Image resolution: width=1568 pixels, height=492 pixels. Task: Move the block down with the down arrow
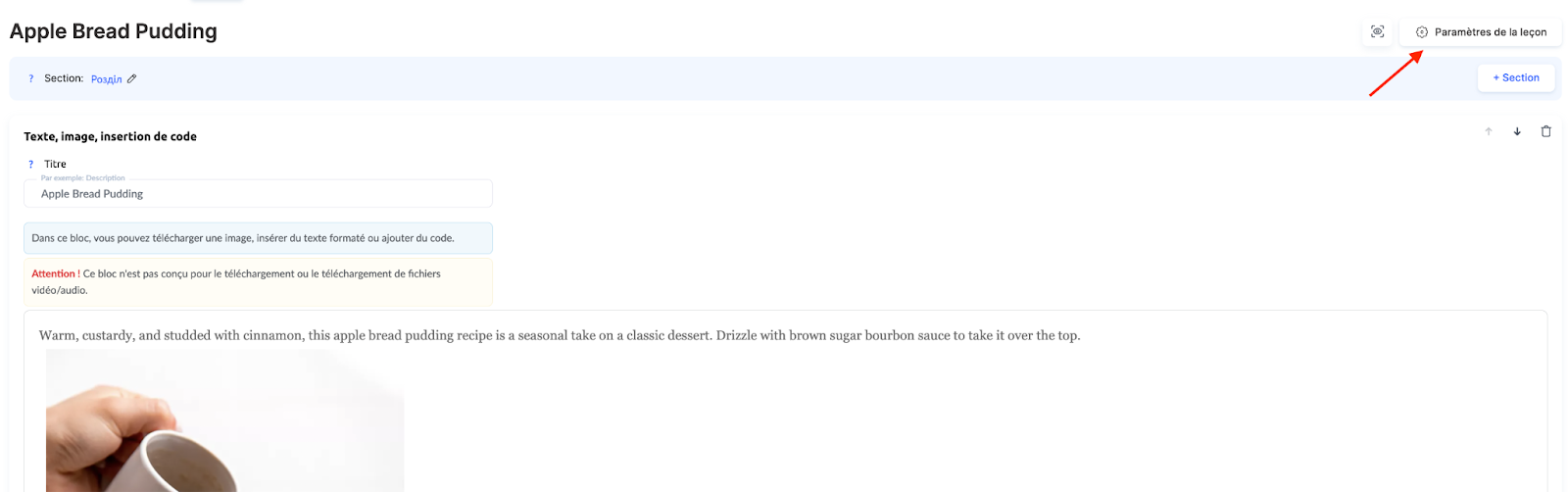pos(1517,131)
